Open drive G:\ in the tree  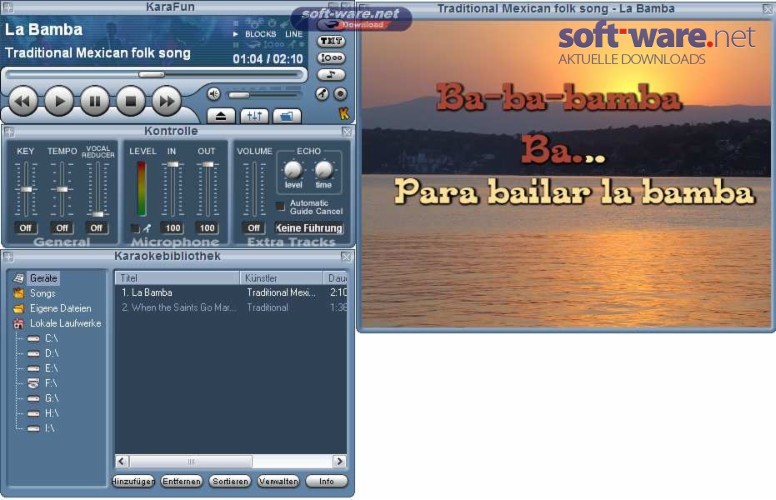coord(51,398)
